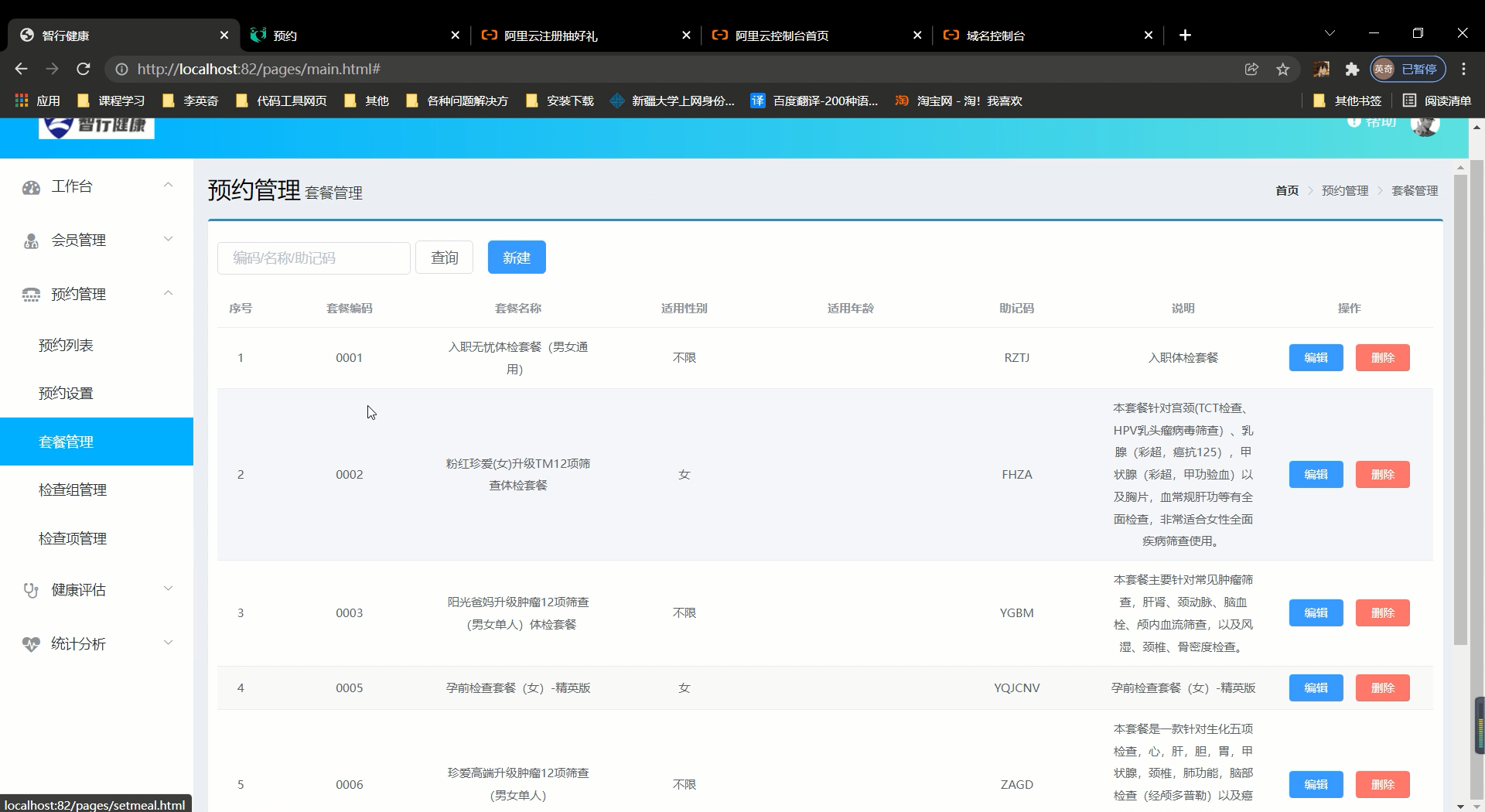Focus the 编码/名称/助记码 search field

coord(314,258)
